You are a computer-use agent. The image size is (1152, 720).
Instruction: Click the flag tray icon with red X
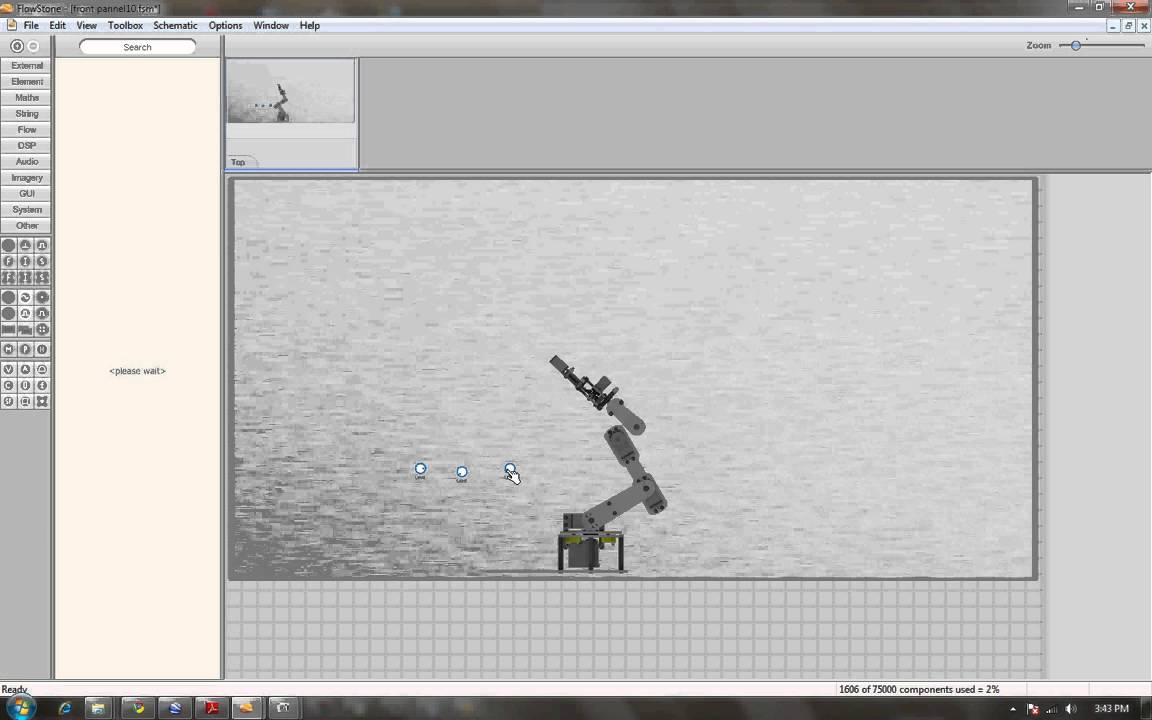point(1033,709)
